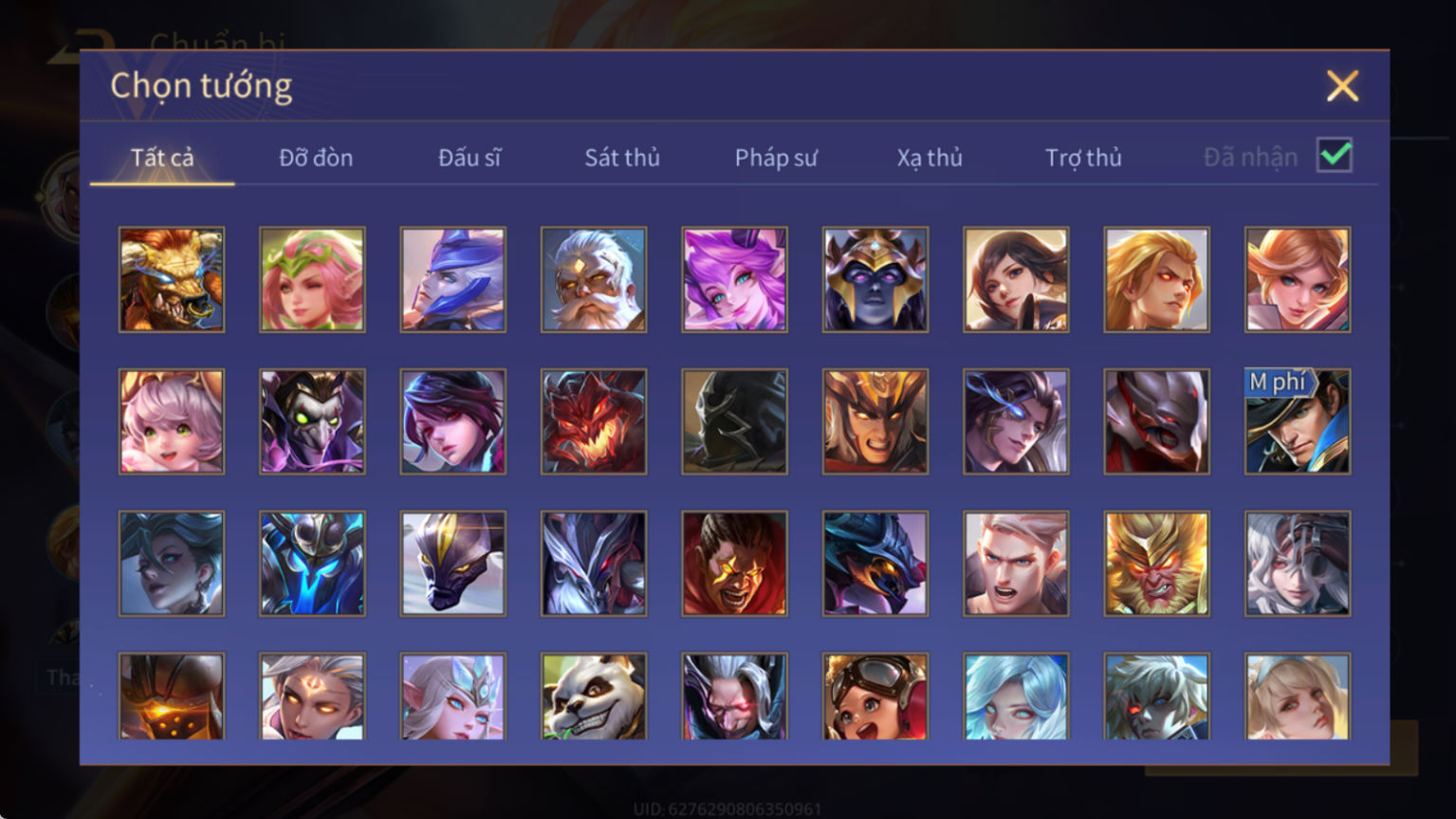Show the Pháp sư hero list
This screenshot has width=1456, height=819.
pyautogui.click(x=776, y=158)
